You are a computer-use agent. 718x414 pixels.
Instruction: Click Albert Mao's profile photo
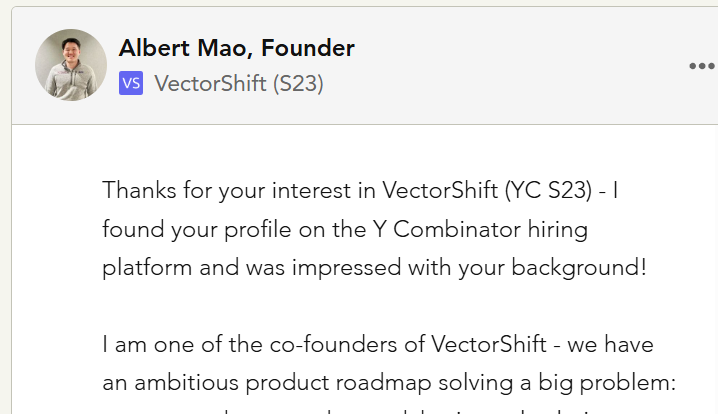point(71,65)
